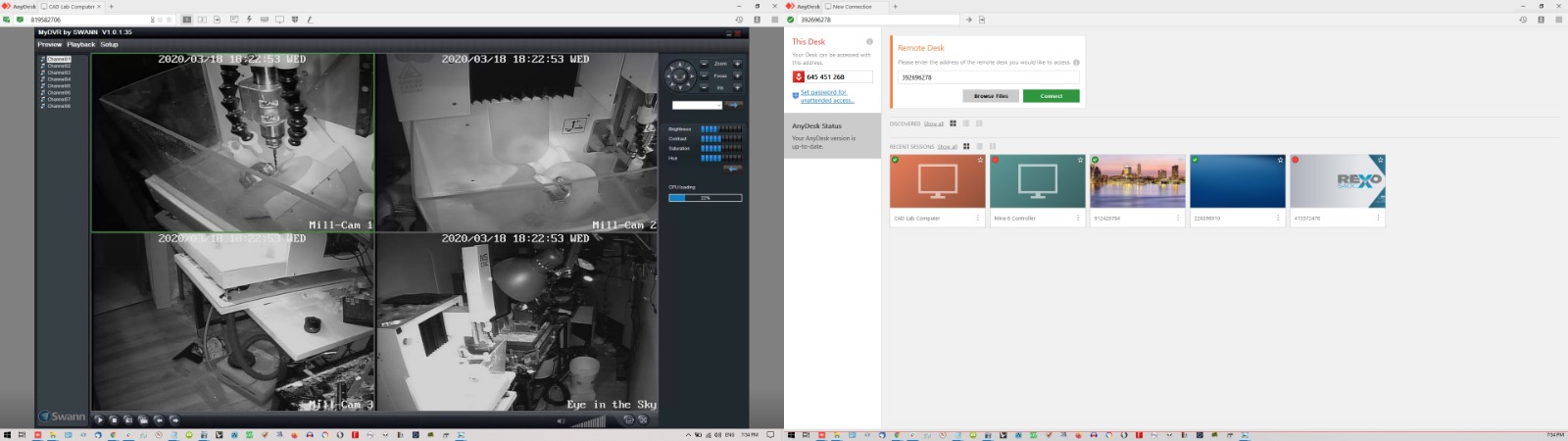
Task: Increase Iris with the plus button
Action: pyautogui.click(x=737, y=87)
